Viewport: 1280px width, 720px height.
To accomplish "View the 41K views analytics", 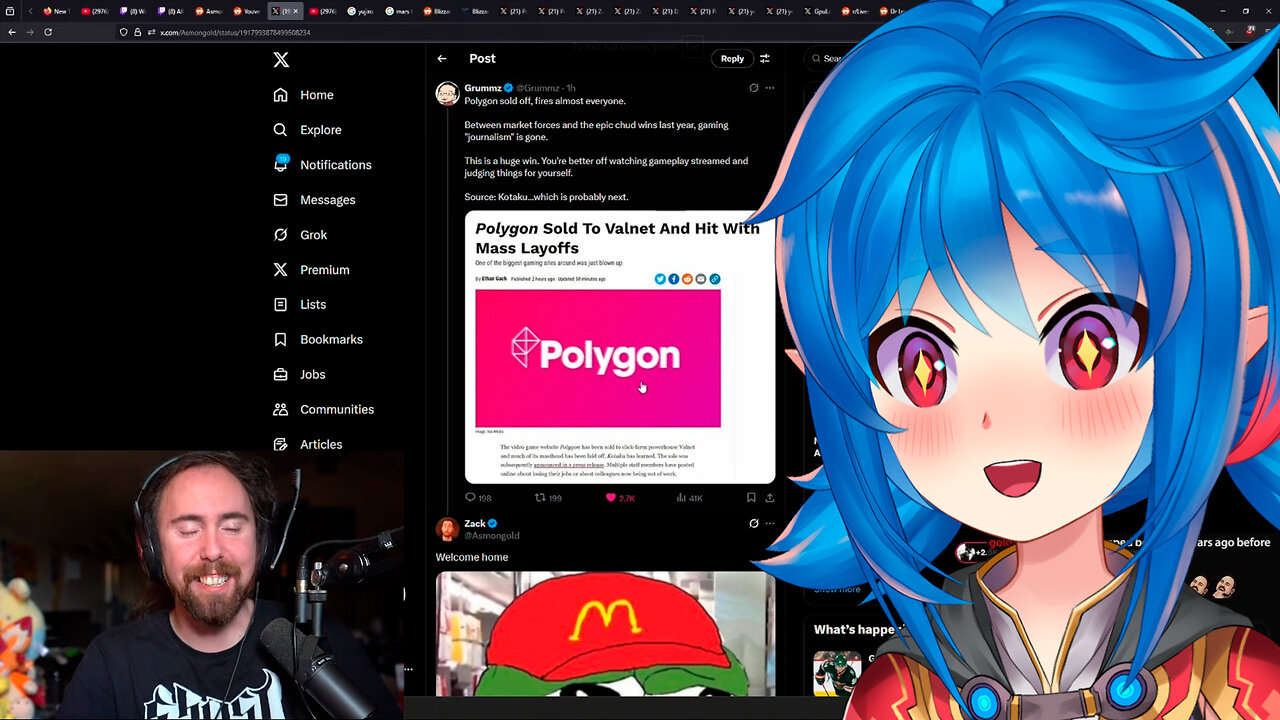I will click(x=690, y=497).
